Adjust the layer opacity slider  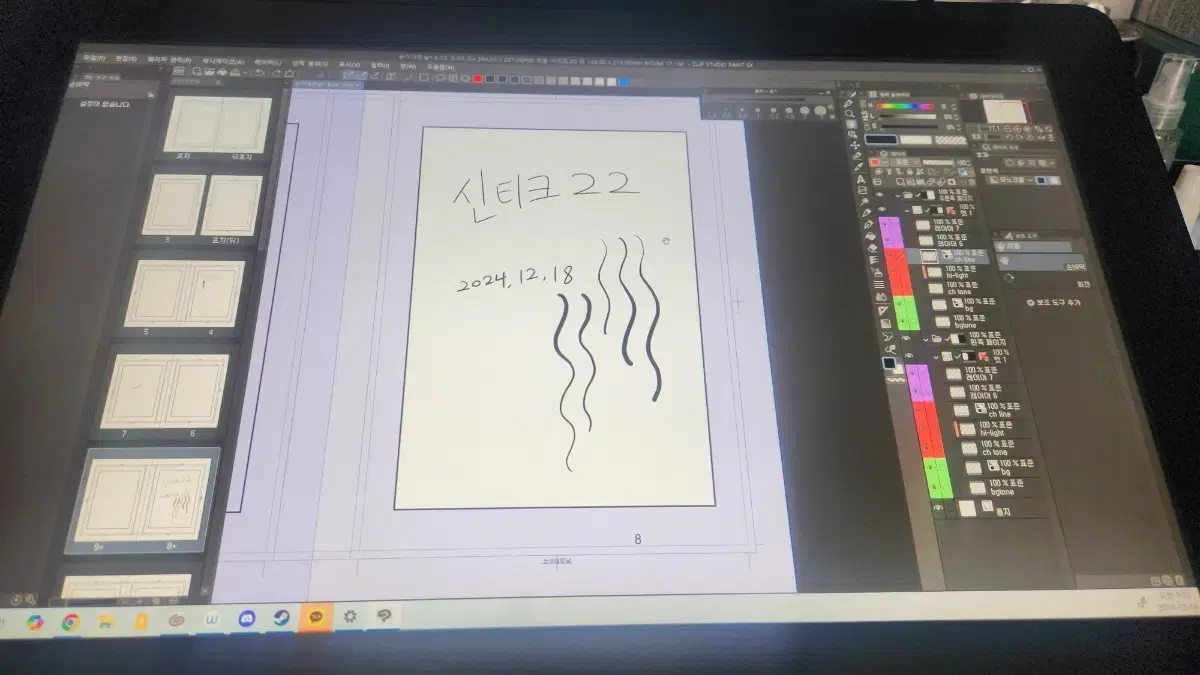(x=938, y=162)
